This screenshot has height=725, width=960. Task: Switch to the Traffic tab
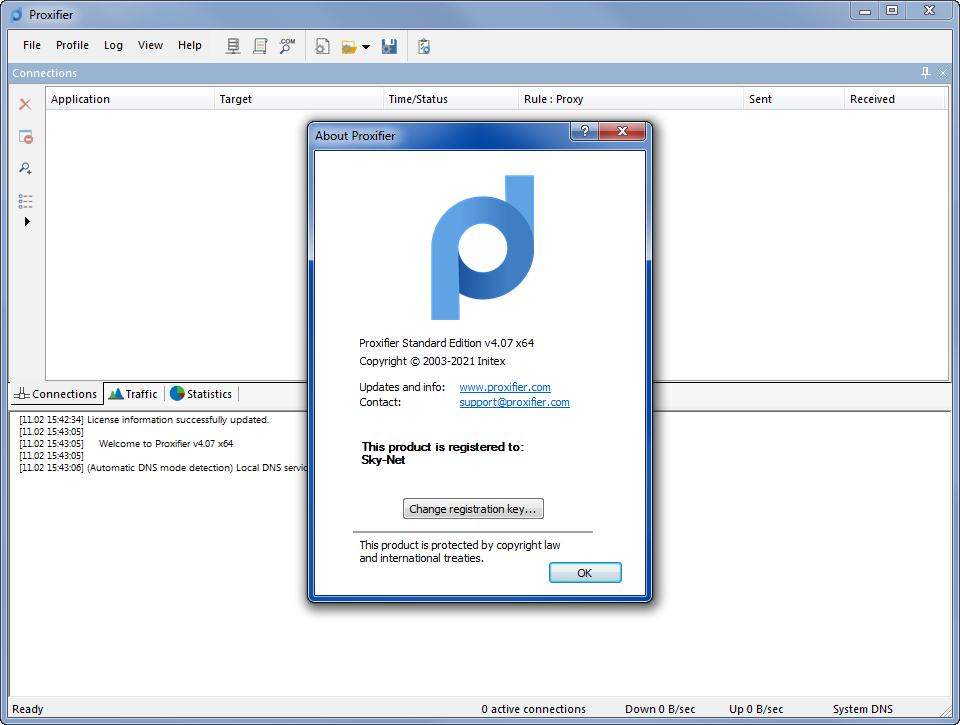coord(133,394)
